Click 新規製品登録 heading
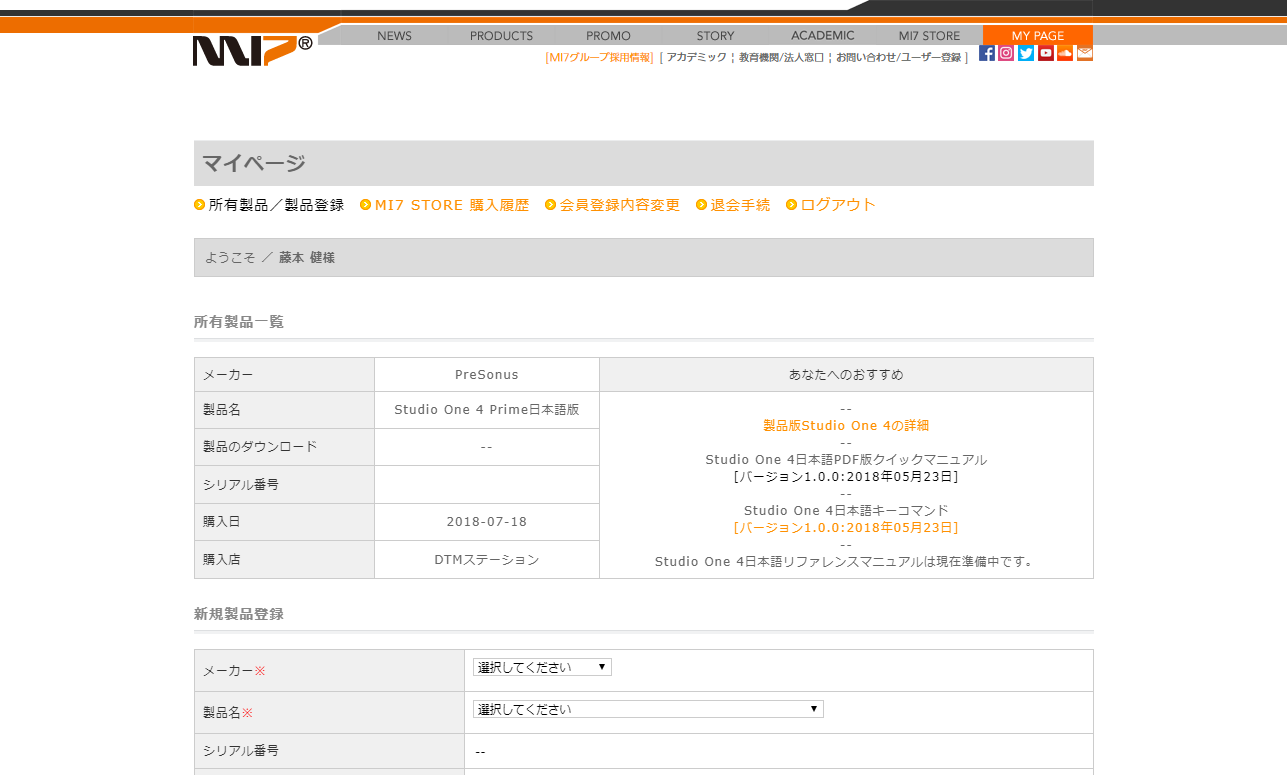 pyautogui.click(x=239, y=614)
